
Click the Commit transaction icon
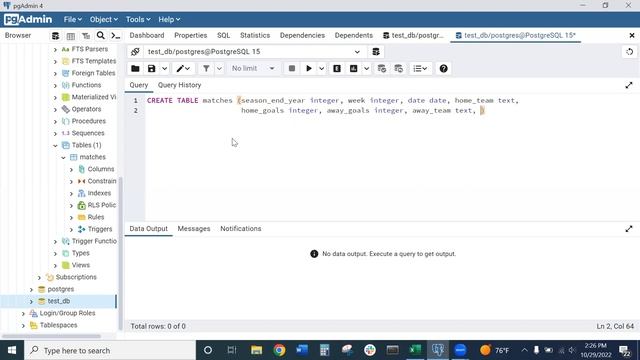[382, 69]
